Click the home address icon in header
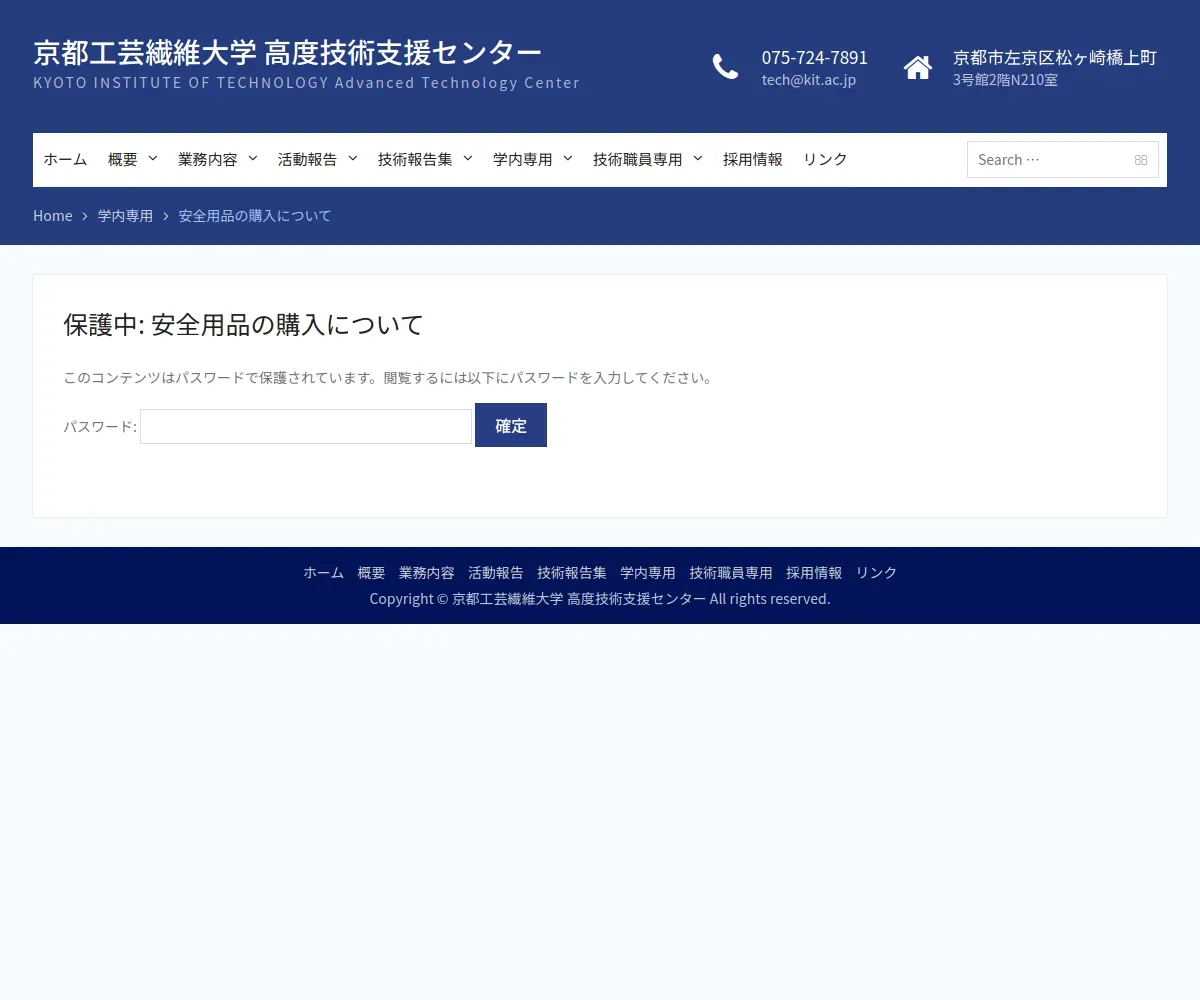Image resolution: width=1200 pixels, height=1000 pixels. (x=918, y=67)
